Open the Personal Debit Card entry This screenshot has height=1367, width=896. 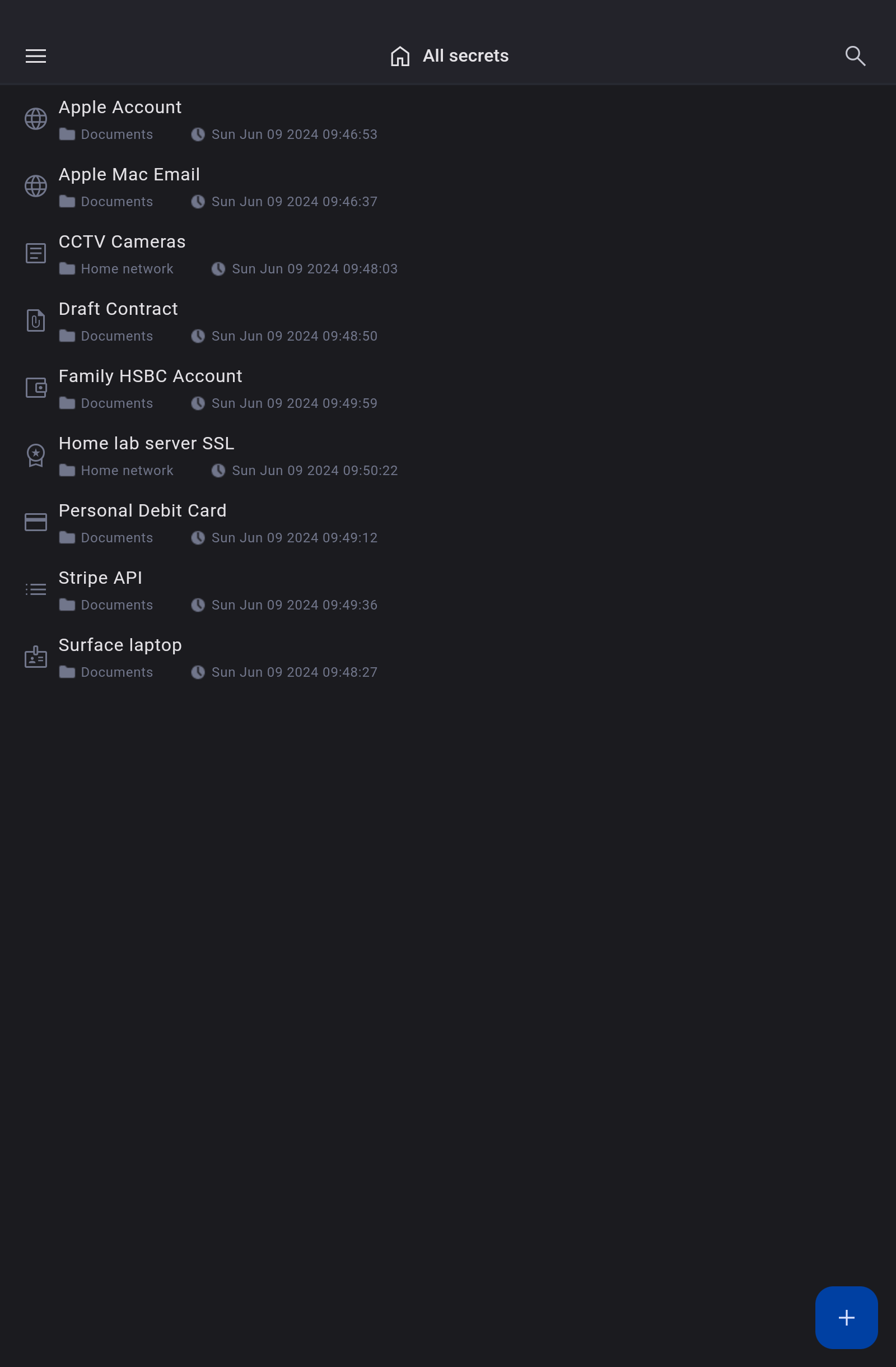pyautogui.click(x=447, y=522)
